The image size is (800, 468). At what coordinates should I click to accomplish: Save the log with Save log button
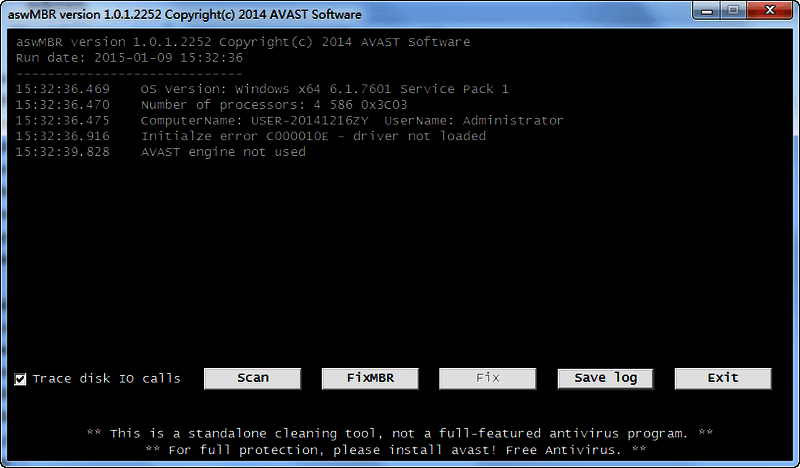605,378
